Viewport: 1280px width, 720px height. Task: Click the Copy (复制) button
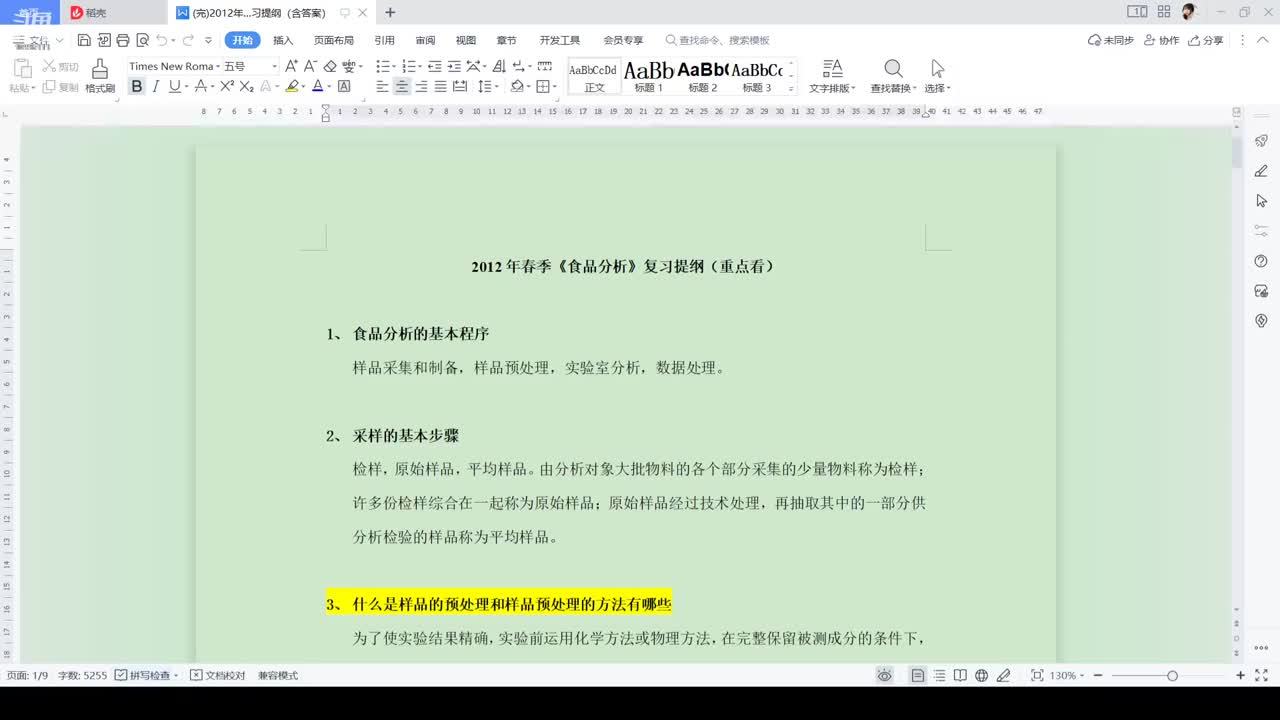pos(60,87)
